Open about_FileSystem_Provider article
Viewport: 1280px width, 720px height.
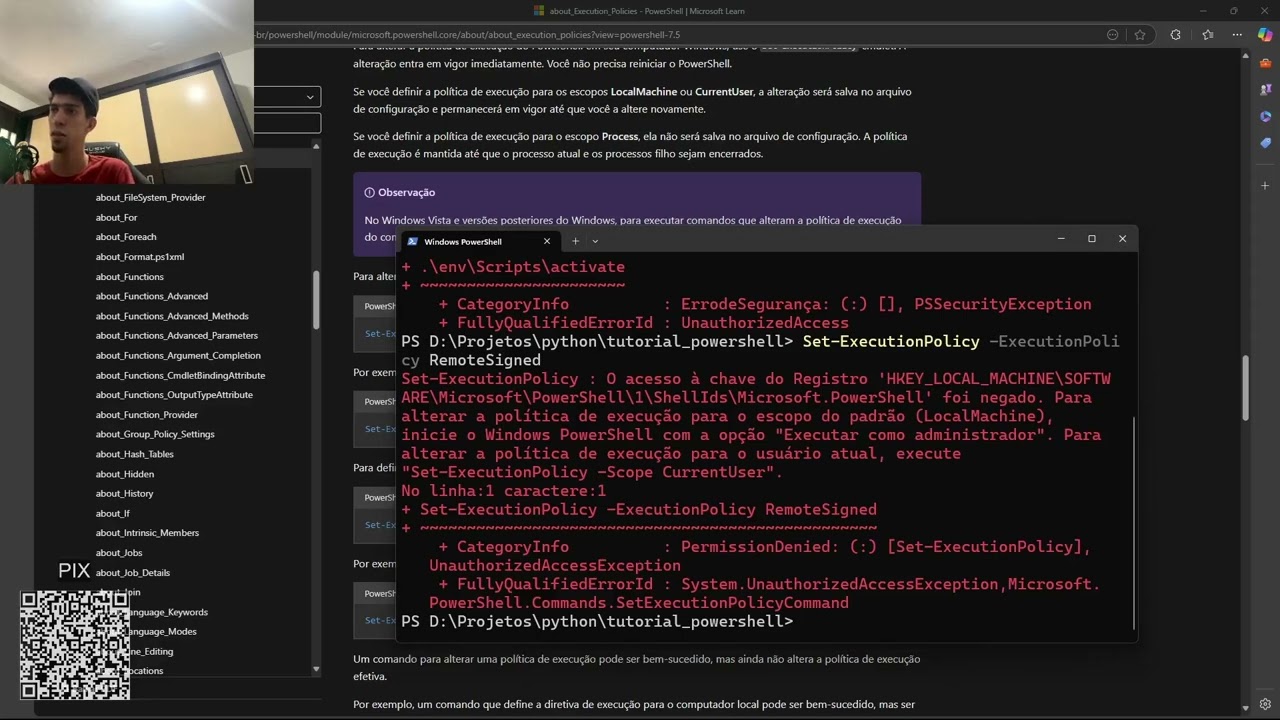pyautogui.click(x=150, y=198)
